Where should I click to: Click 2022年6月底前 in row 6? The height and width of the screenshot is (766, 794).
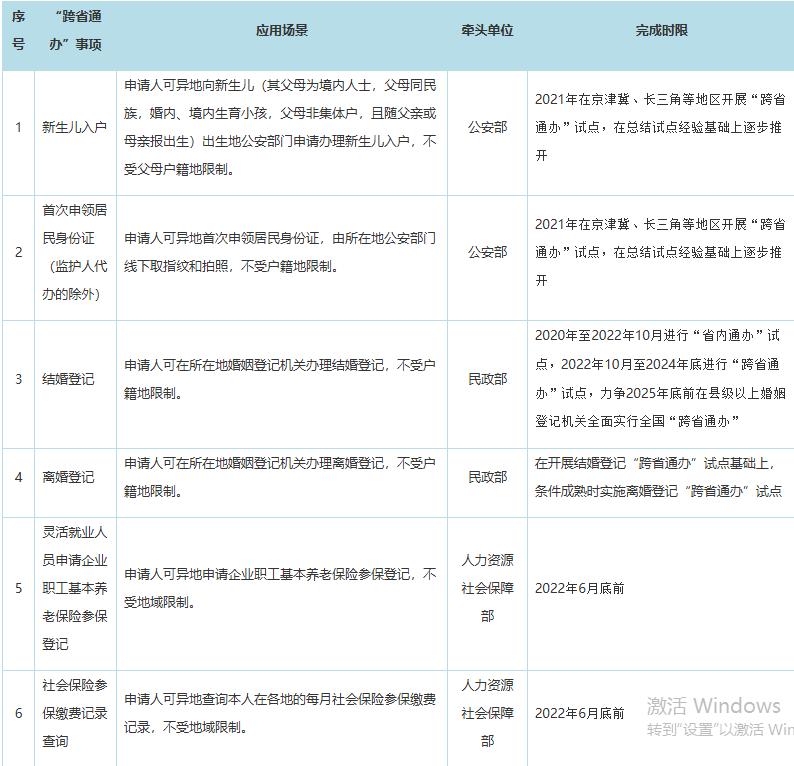click(x=579, y=713)
